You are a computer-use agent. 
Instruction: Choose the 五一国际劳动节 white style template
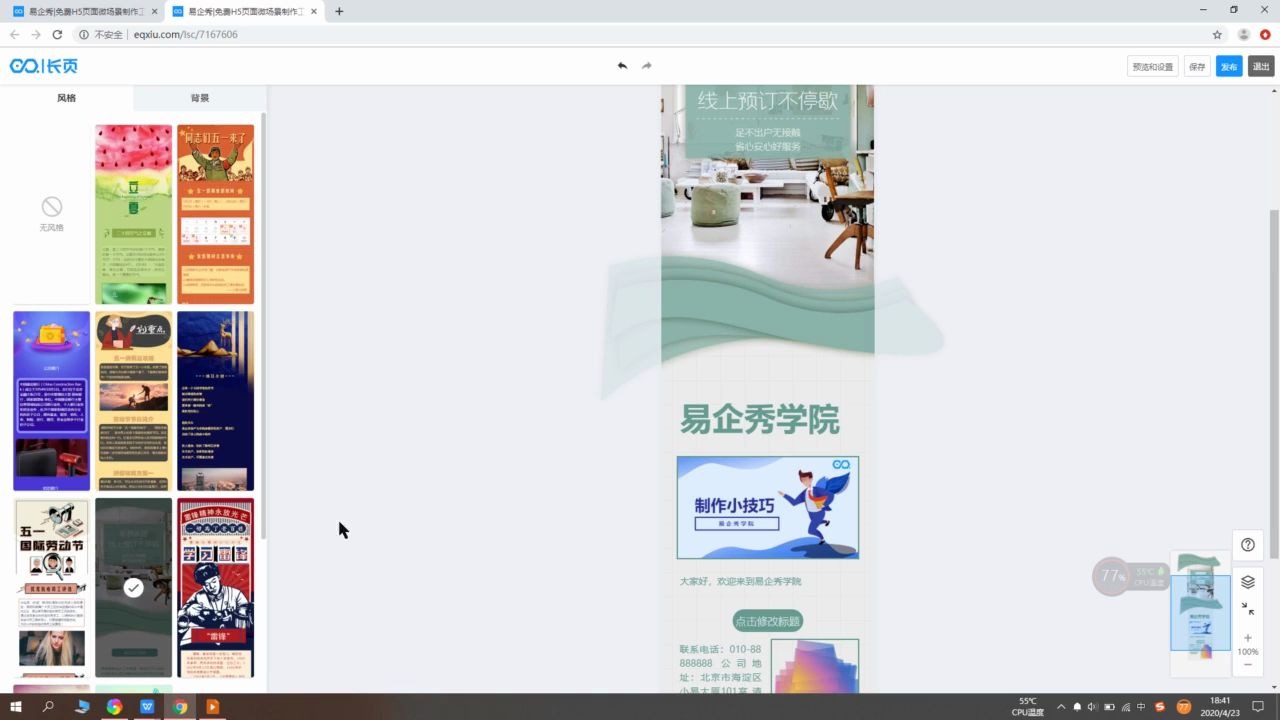[51, 587]
